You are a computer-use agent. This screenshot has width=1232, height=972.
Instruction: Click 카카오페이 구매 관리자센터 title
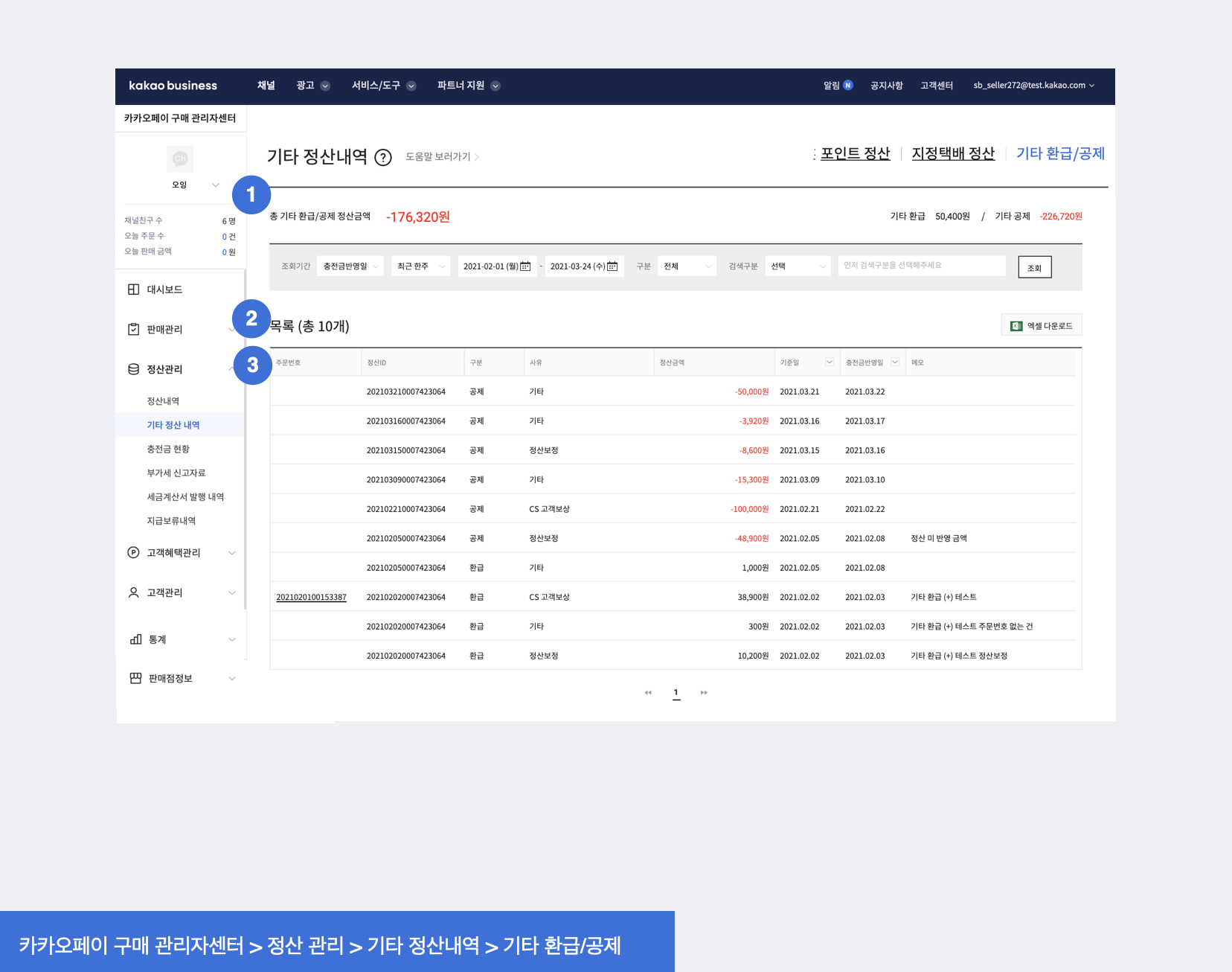(x=180, y=118)
